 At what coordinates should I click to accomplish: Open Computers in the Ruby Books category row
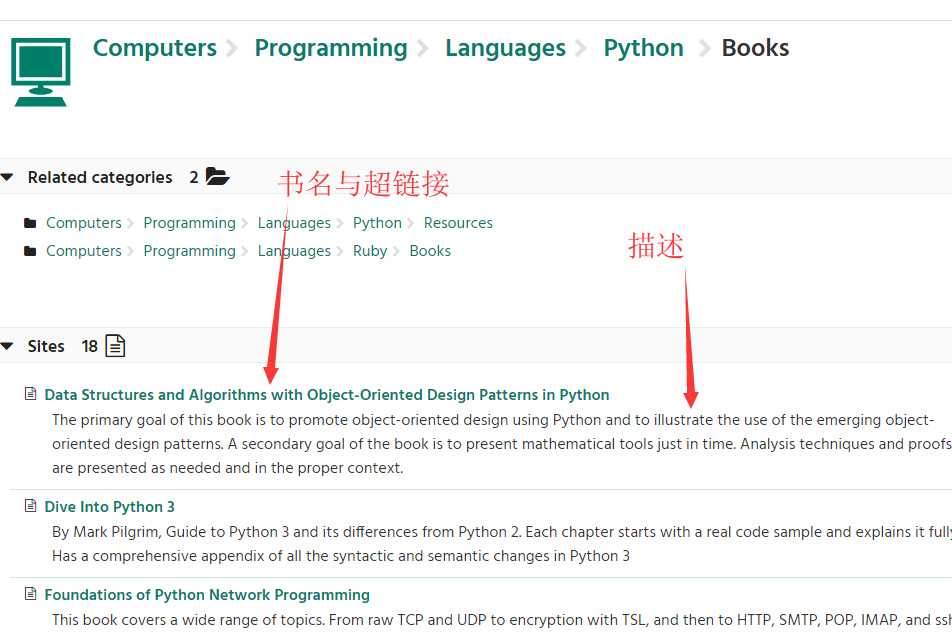click(84, 251)
